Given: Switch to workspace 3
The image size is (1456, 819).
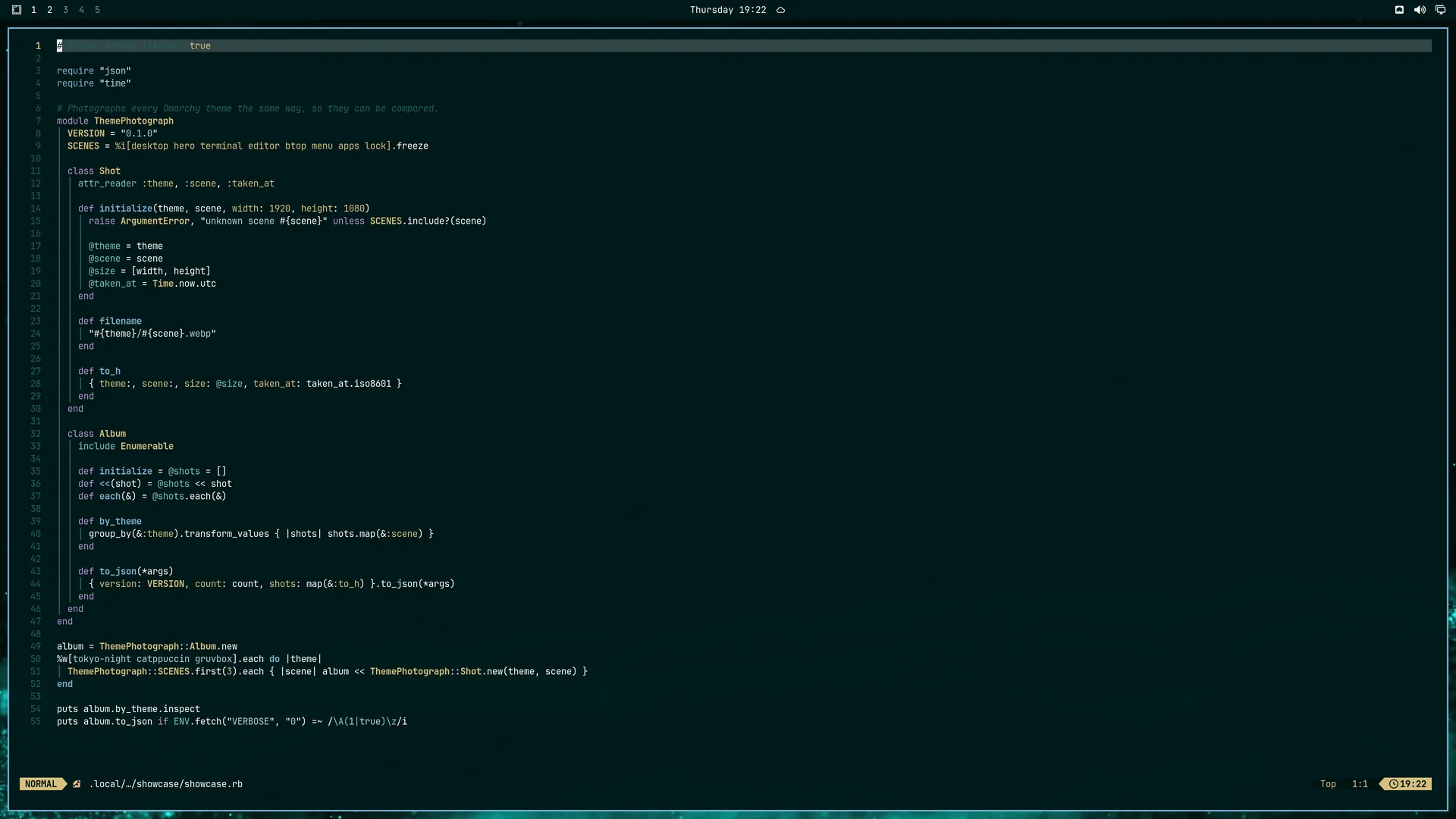Looking at the screenshot, I should click(65, 10).
